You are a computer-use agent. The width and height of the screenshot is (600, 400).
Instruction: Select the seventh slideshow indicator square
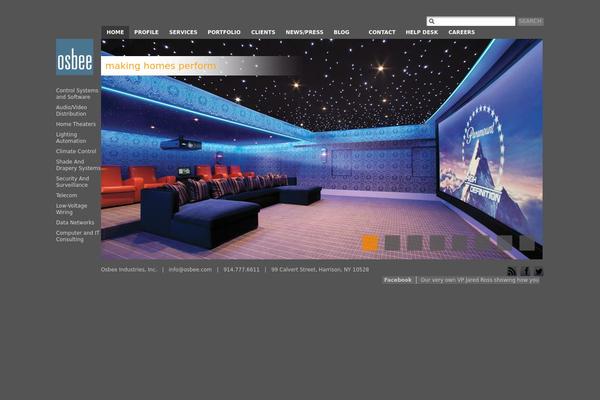tap(505, 243)
